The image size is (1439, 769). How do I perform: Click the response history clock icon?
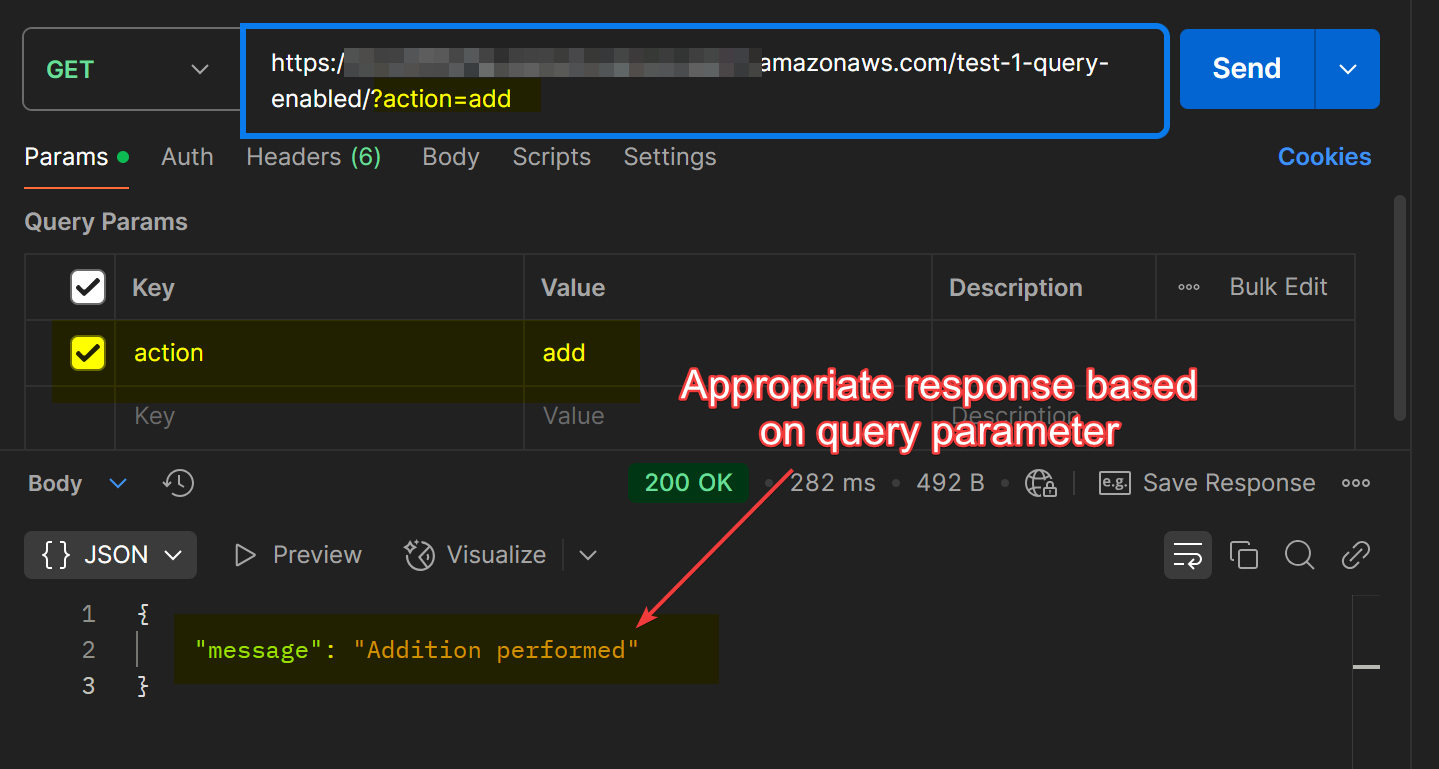click(178, 484)
